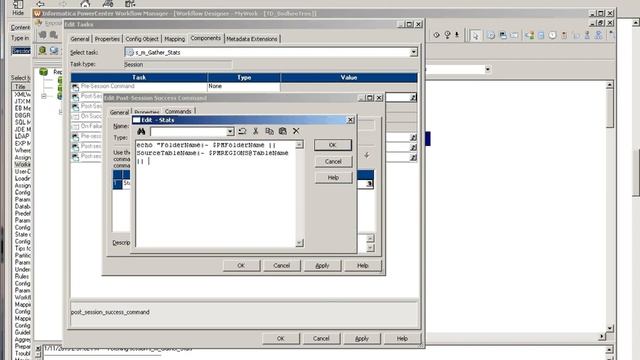Screen dimensions: 640x360
Task: Open the dropdown arrow above the workspace canvas
Action: point(487,70)
